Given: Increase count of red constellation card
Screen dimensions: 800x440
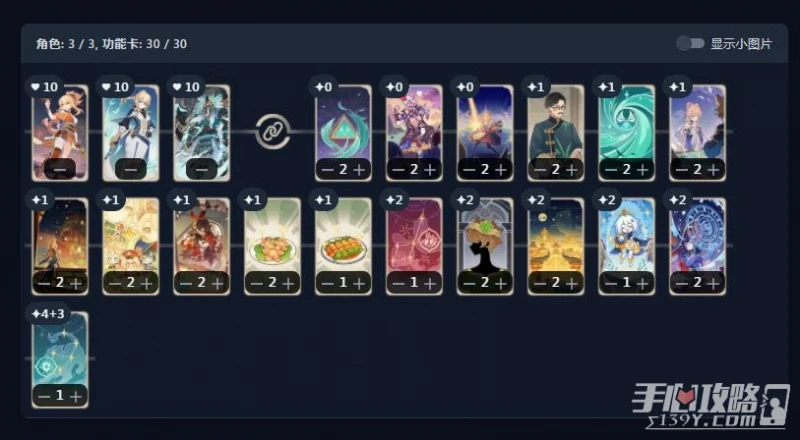Looking at the screenshot, I should [x=430, y=283].
